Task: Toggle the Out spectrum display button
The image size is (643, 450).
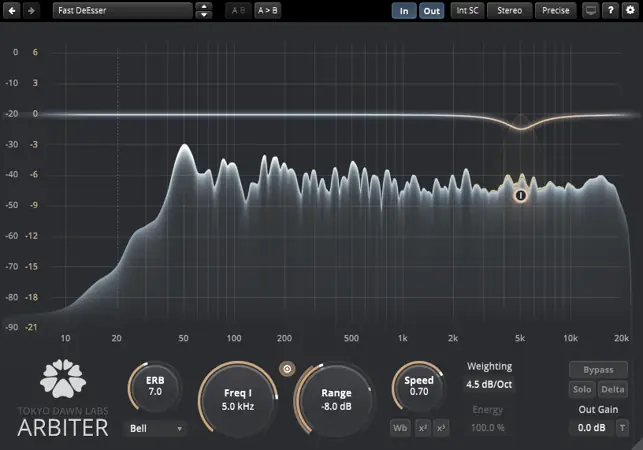Action: click(431, 11)
